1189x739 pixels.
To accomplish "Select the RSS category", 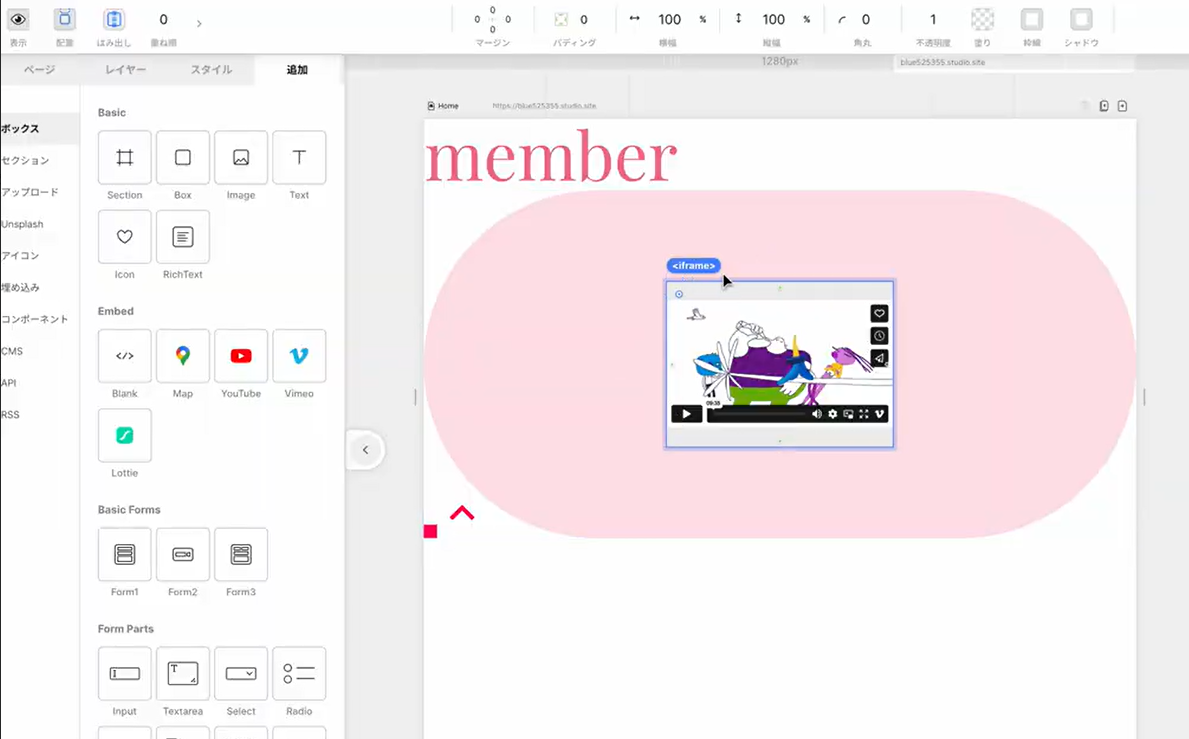I will point(11,415).
